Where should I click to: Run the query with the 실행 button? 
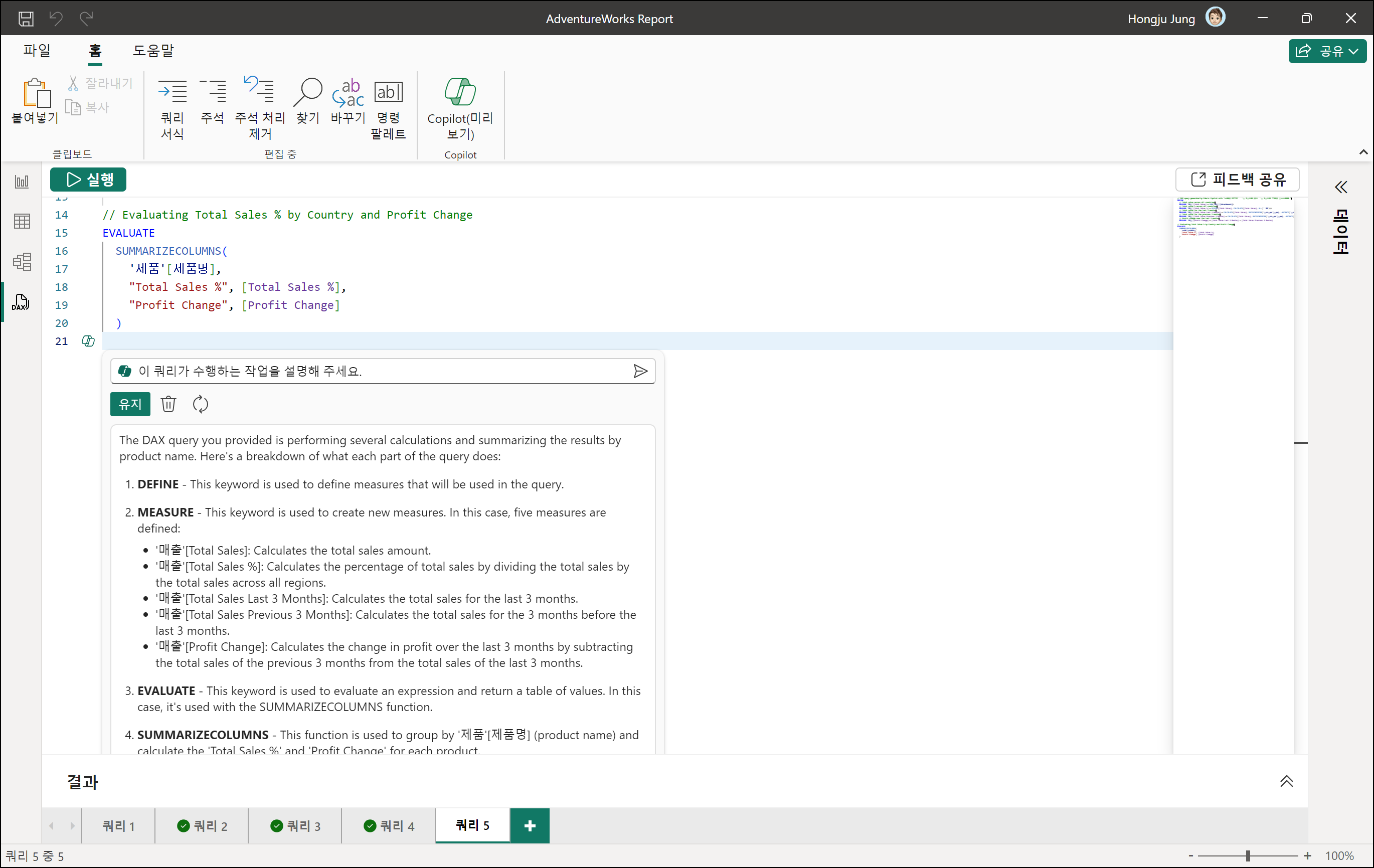click(x=88, y=180)
